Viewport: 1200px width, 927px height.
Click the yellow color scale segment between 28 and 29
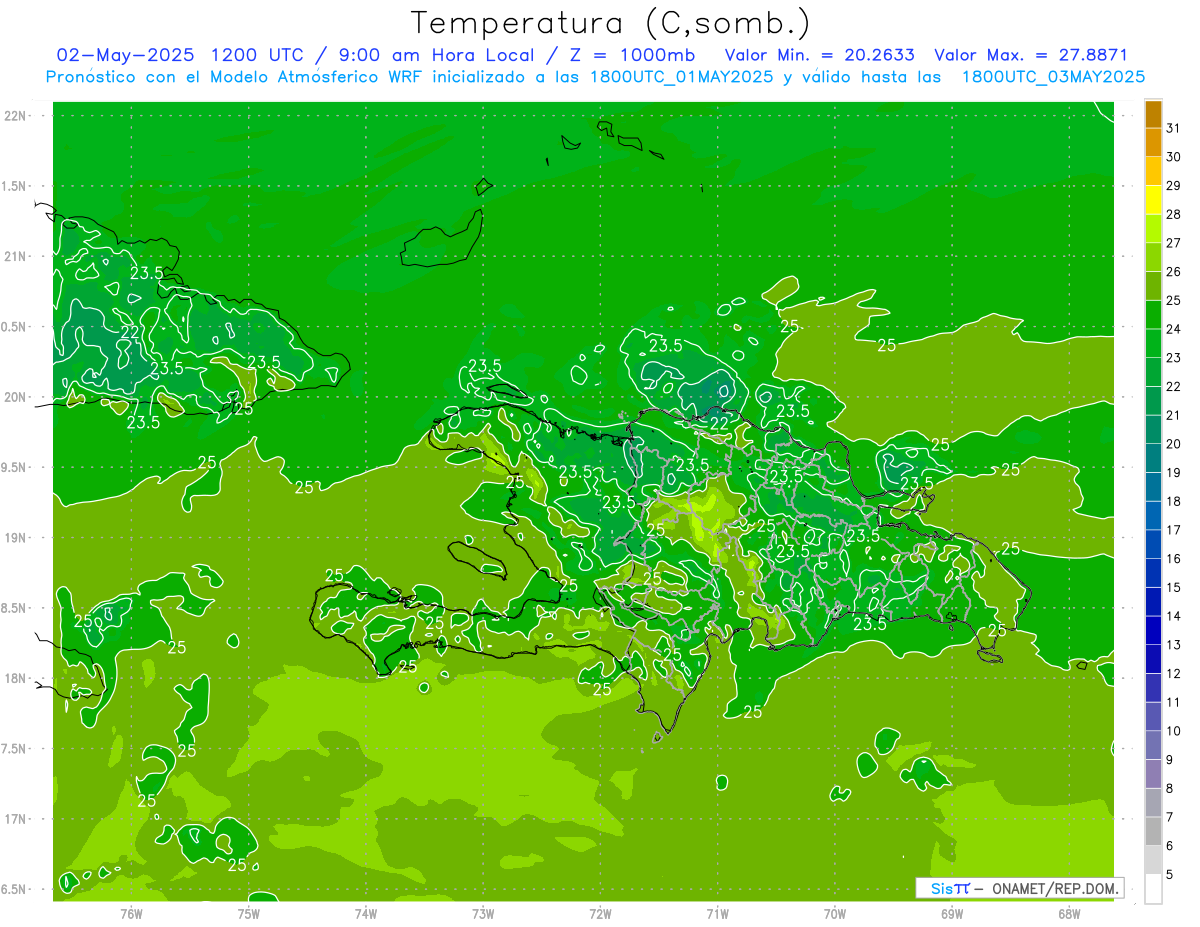(x=1153, y=200)
